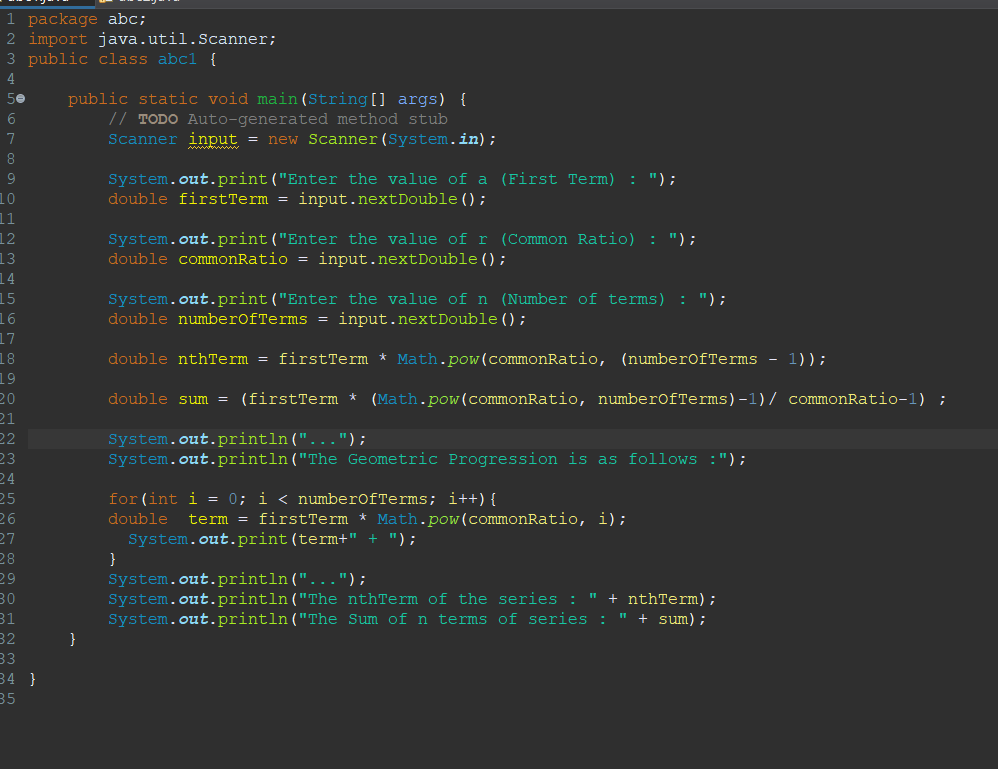Click Math.pow on the sum line

[418, 399]
